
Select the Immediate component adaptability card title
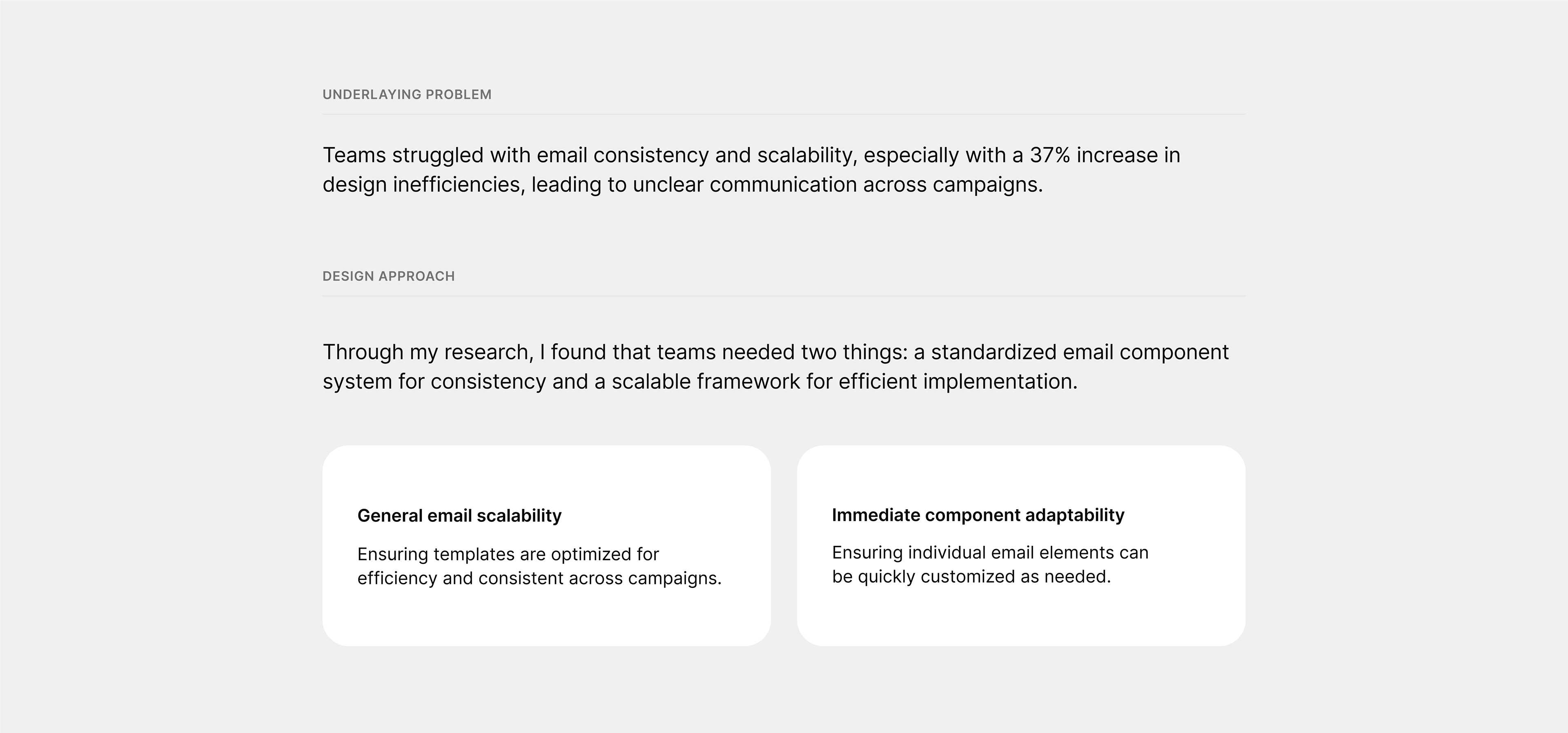(978, 515)
